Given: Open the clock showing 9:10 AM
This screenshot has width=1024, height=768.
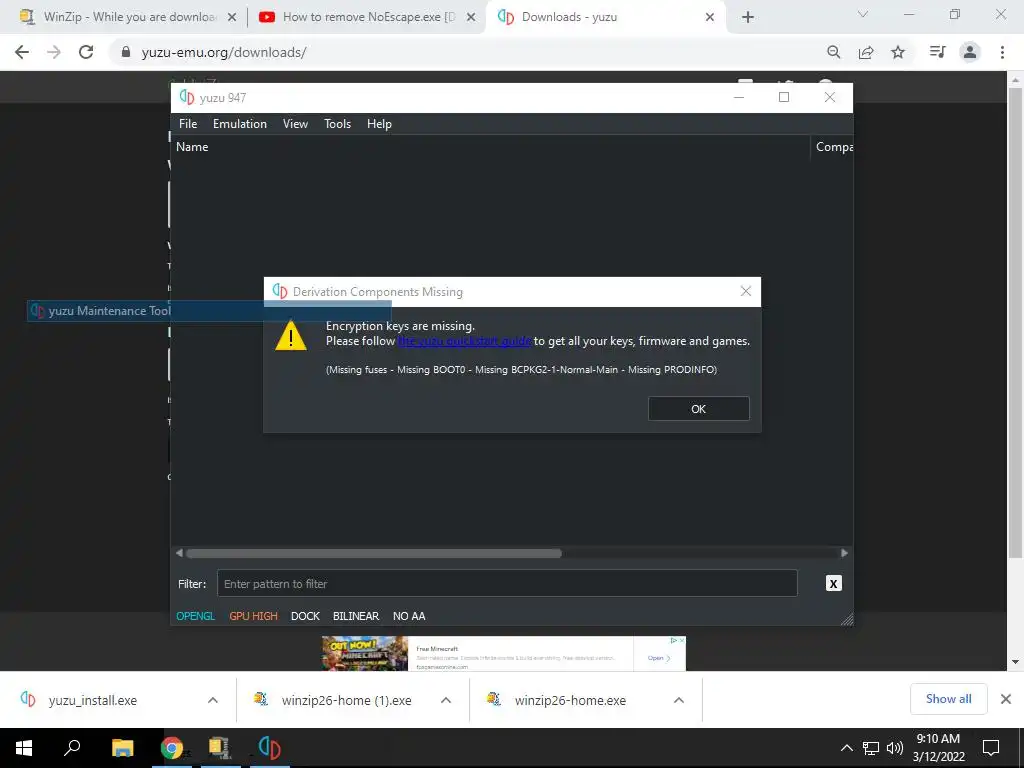Looking at the screenshot, I should [938, 748].
